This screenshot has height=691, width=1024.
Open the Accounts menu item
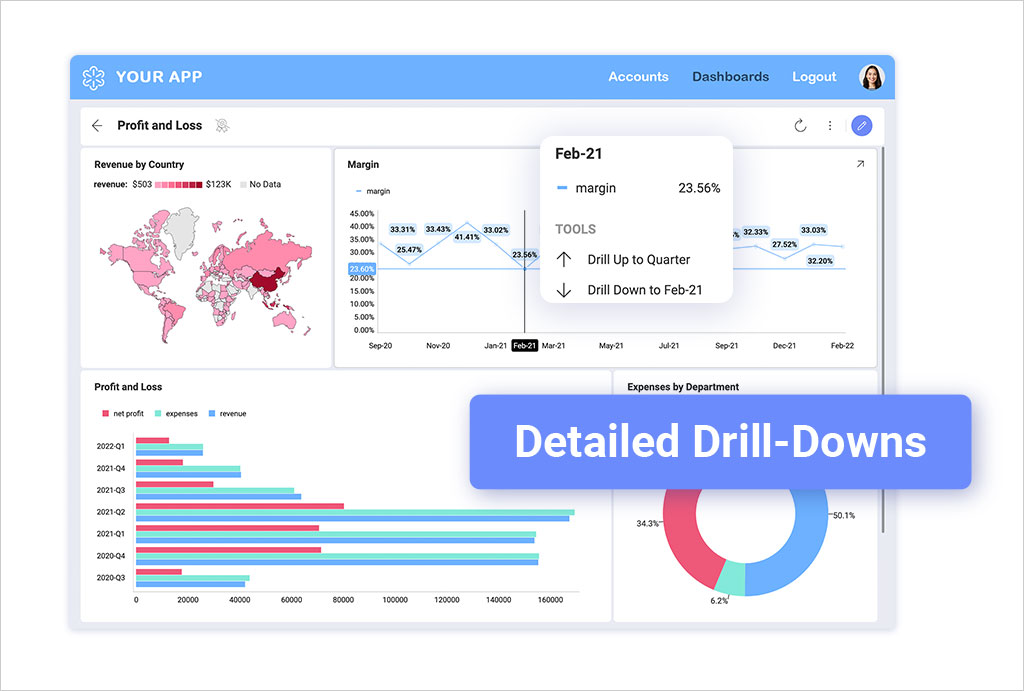point(638,77)
